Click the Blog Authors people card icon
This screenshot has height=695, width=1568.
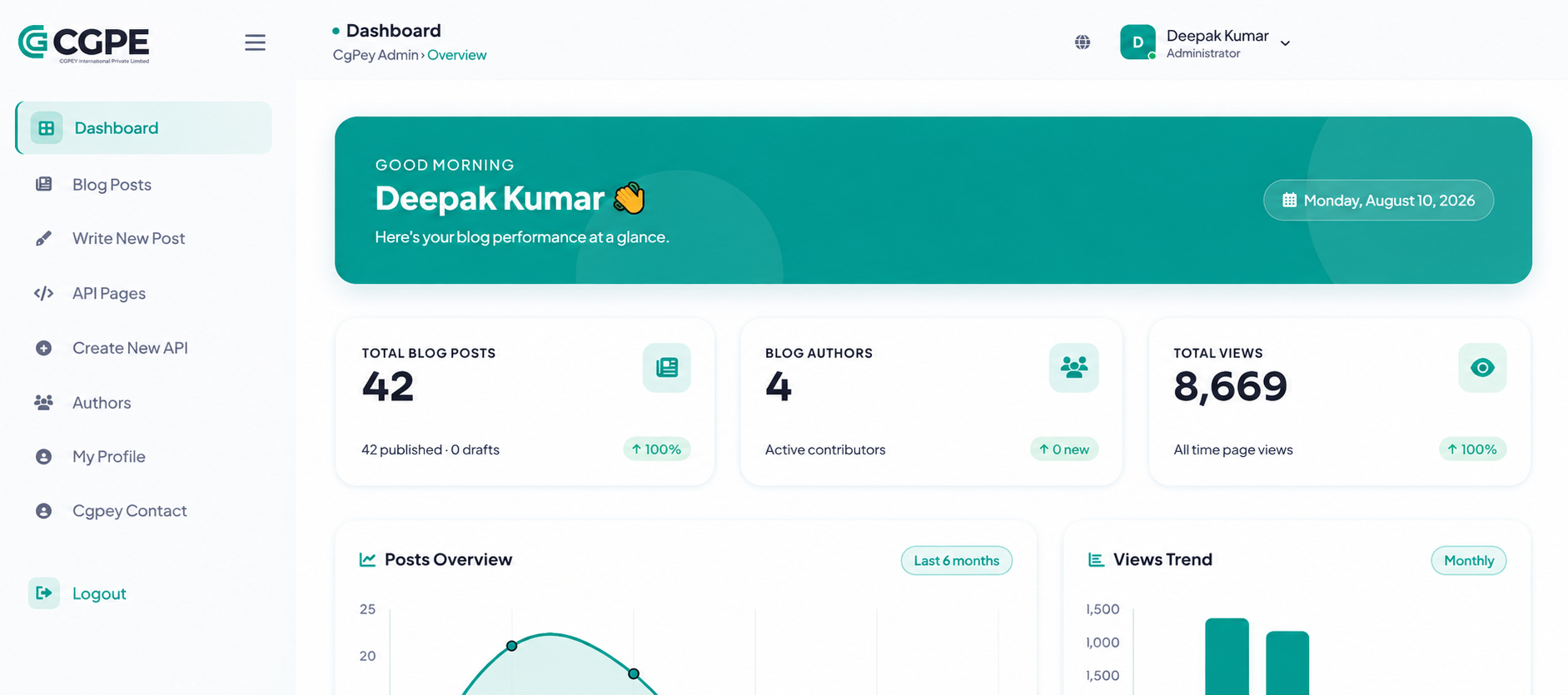point(1074,368)
